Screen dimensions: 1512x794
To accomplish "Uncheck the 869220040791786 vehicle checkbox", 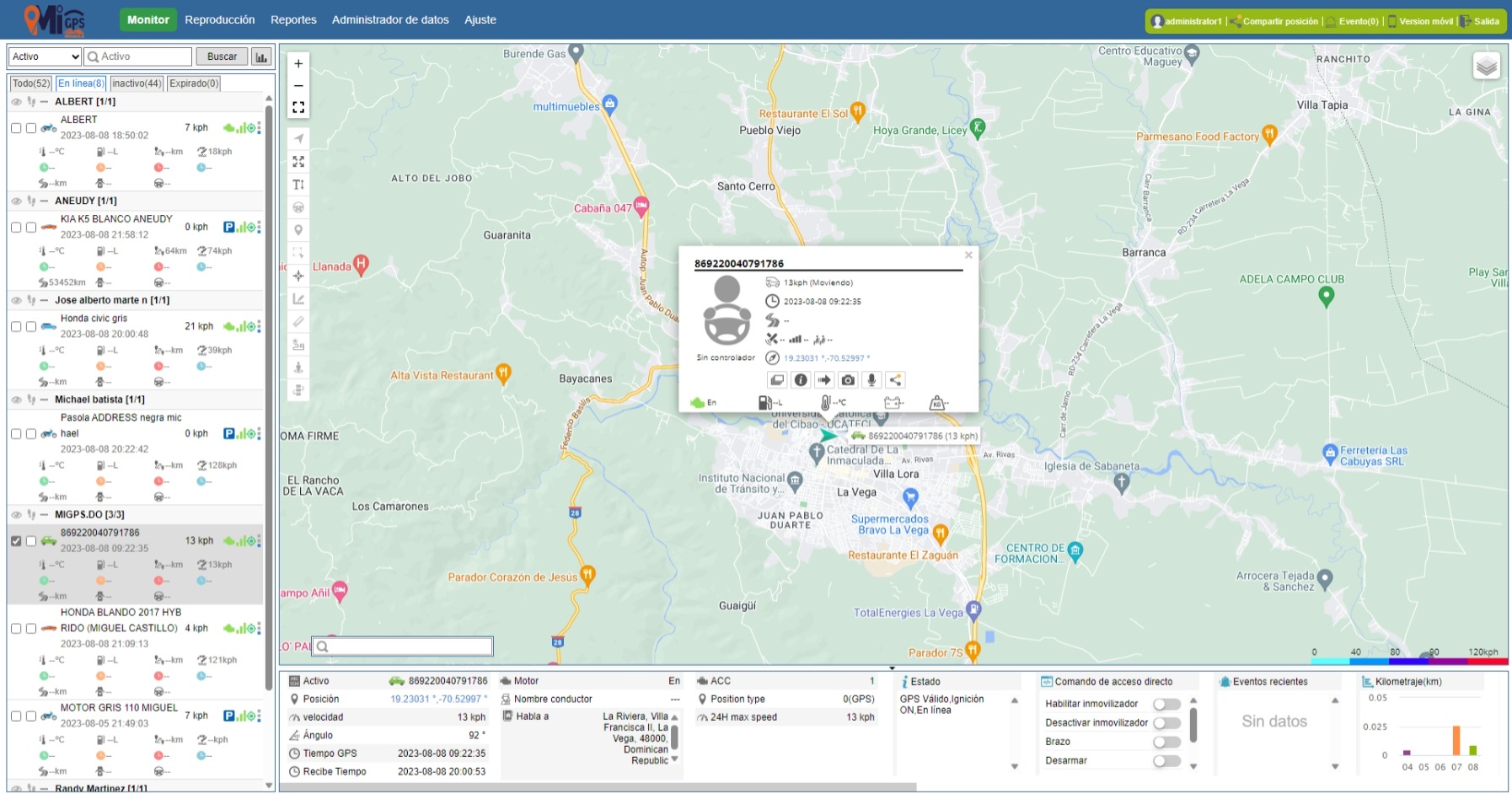I will click(x=16, y=541).
